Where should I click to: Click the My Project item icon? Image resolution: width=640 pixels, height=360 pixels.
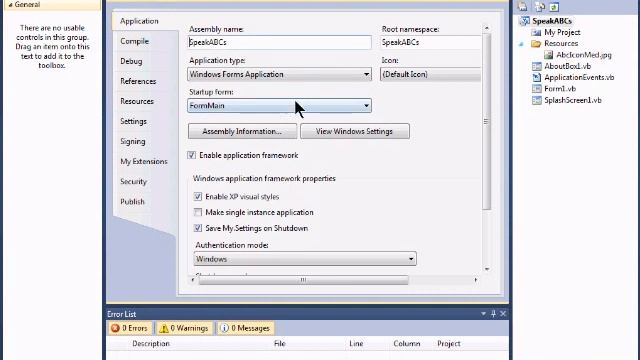click(536, 32)
